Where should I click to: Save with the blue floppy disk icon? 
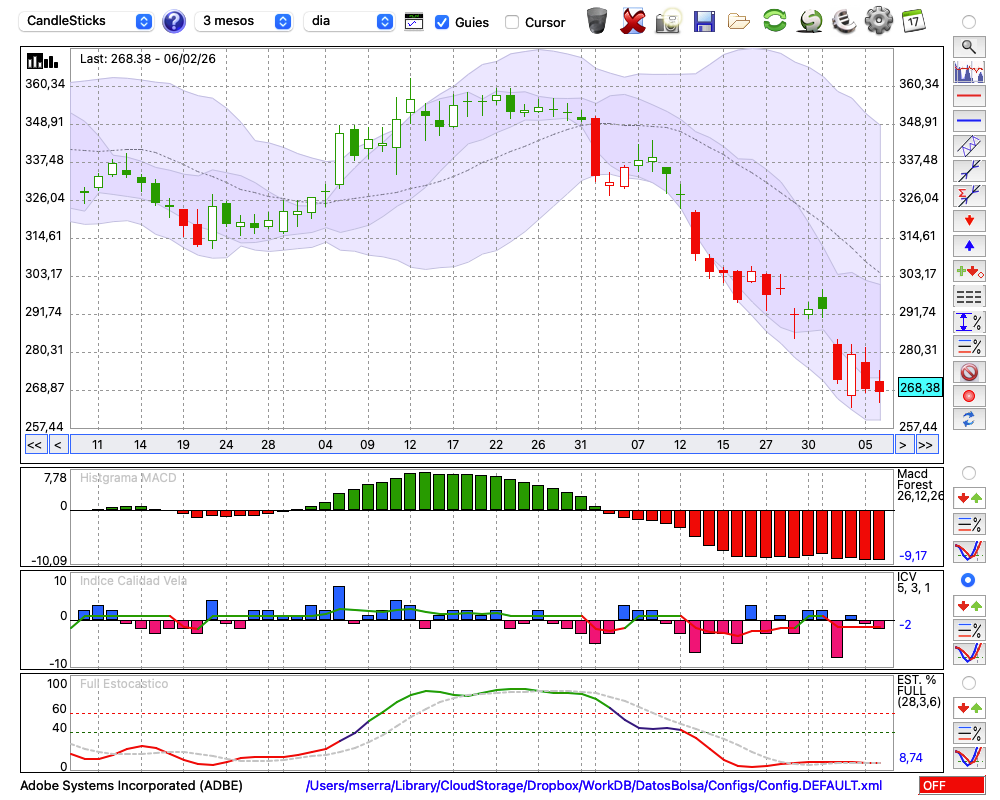point(704,21)
